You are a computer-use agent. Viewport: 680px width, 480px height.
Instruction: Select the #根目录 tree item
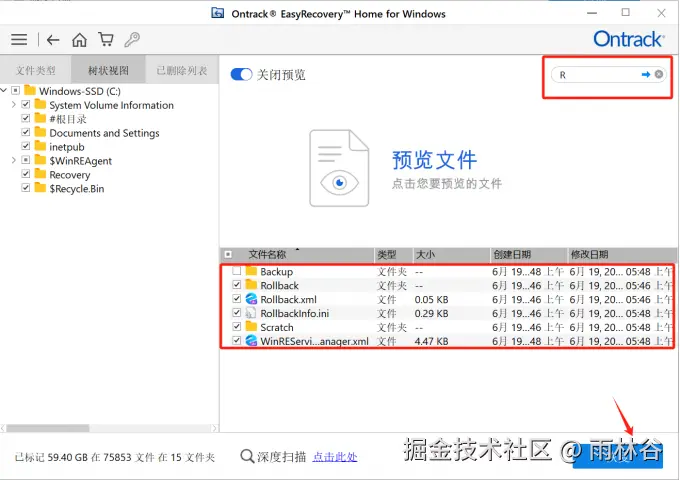[68, 119]
